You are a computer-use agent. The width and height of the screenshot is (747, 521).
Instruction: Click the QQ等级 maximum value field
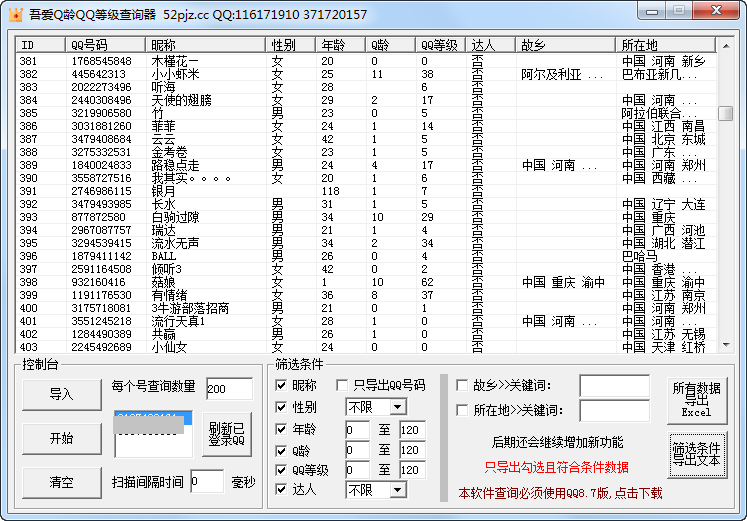[413, 470]
